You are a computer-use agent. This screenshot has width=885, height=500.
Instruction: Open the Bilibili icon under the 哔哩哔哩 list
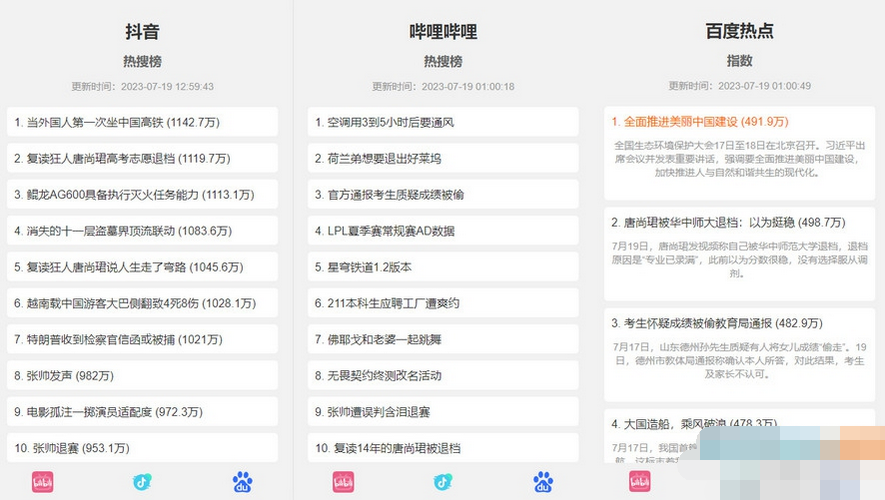pos(343,482)
